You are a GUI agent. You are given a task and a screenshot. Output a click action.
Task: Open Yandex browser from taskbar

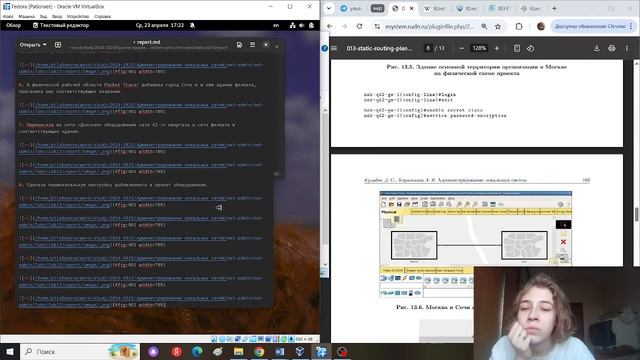176,351
